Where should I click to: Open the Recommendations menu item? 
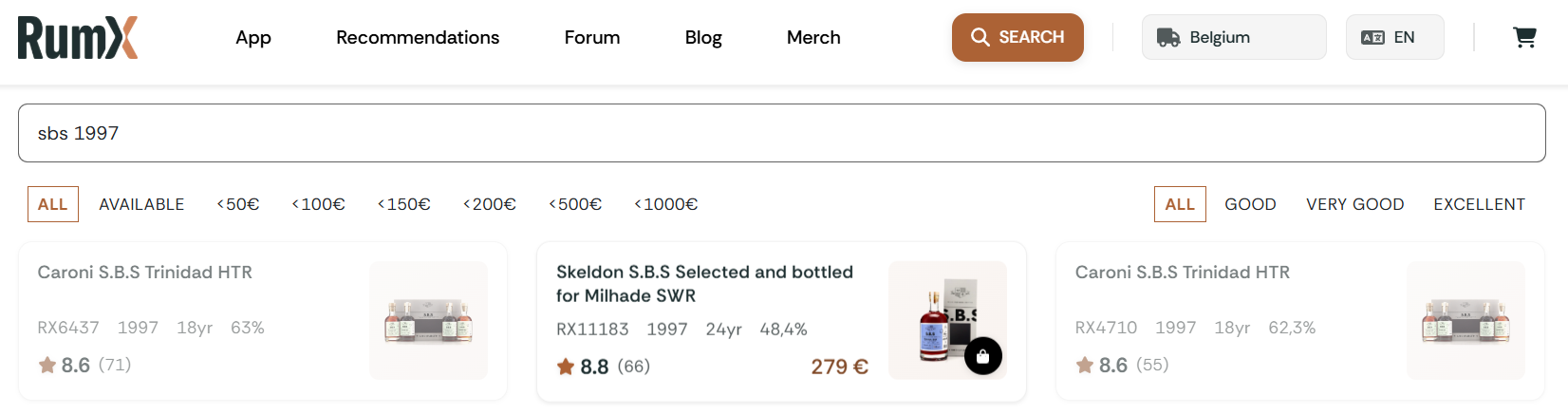click(418, 38)
